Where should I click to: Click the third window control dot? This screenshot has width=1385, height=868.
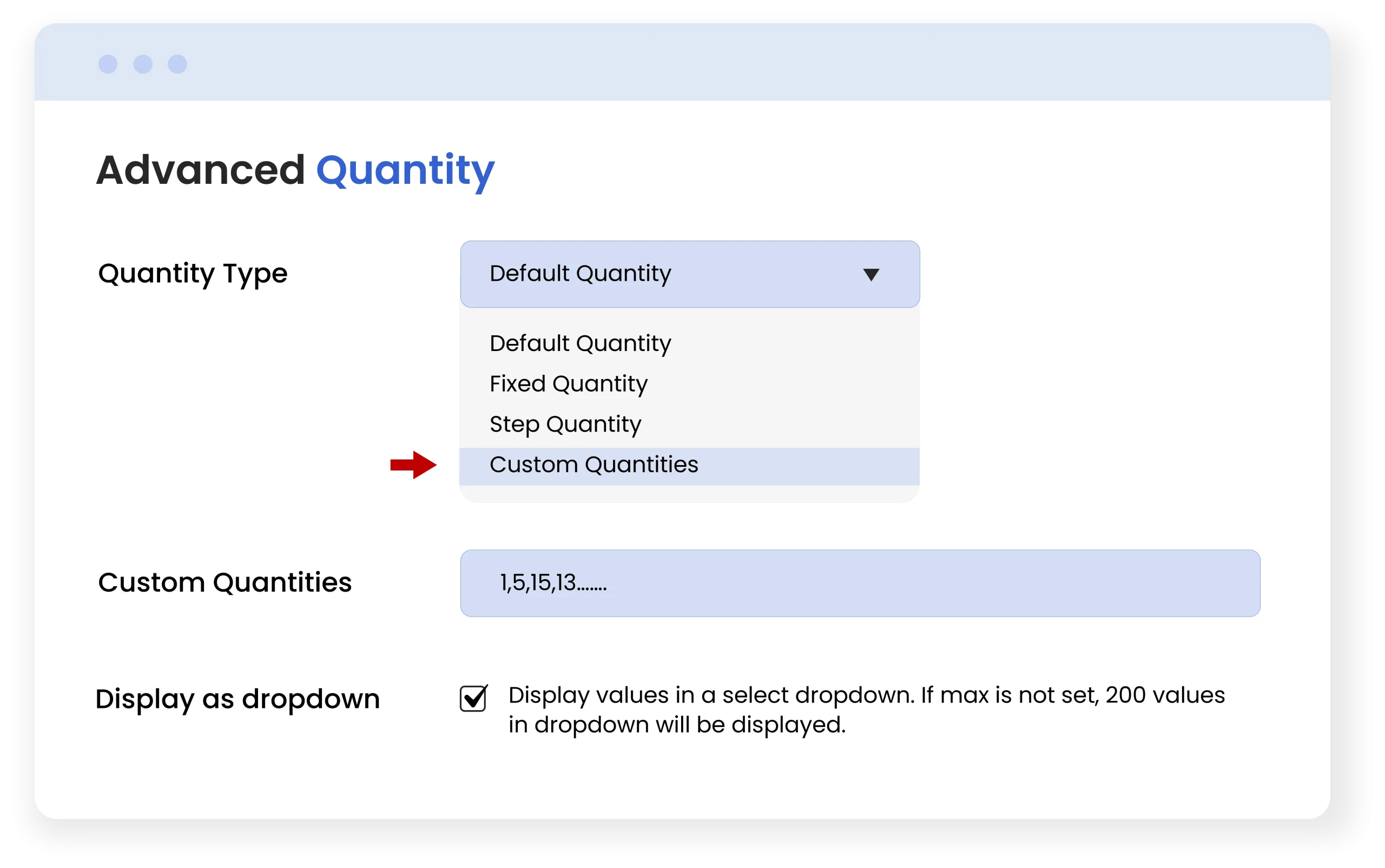(x=177, y=64)
